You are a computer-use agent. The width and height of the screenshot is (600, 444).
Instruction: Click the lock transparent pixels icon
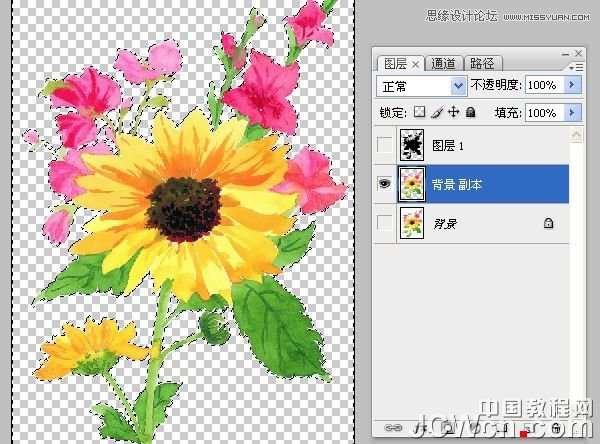[420, 114]
